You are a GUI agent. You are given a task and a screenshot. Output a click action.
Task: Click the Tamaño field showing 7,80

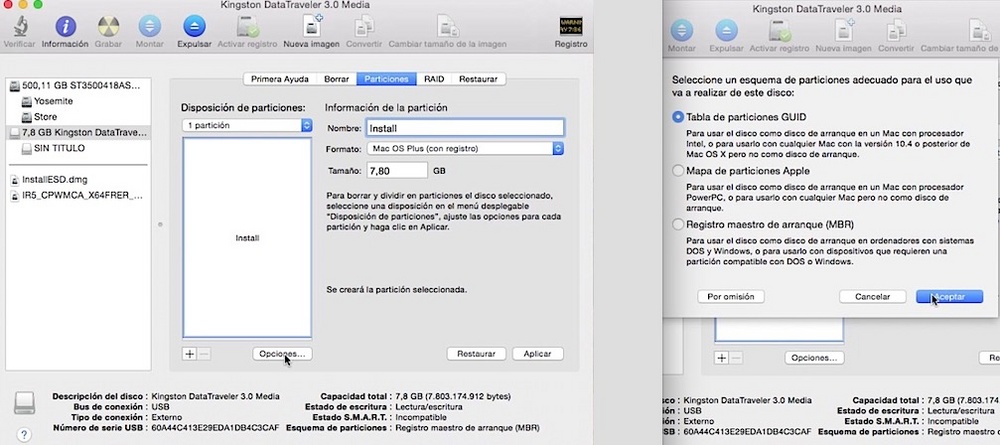click(x=397, y=171)
